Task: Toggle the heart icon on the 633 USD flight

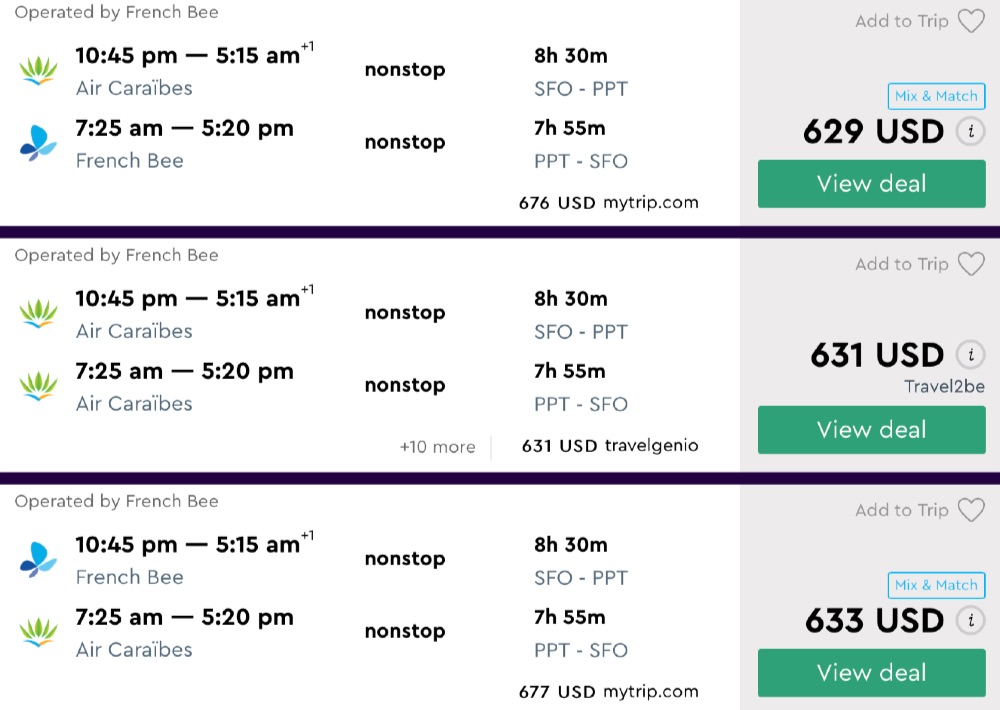Action: (x=971, y=510)
